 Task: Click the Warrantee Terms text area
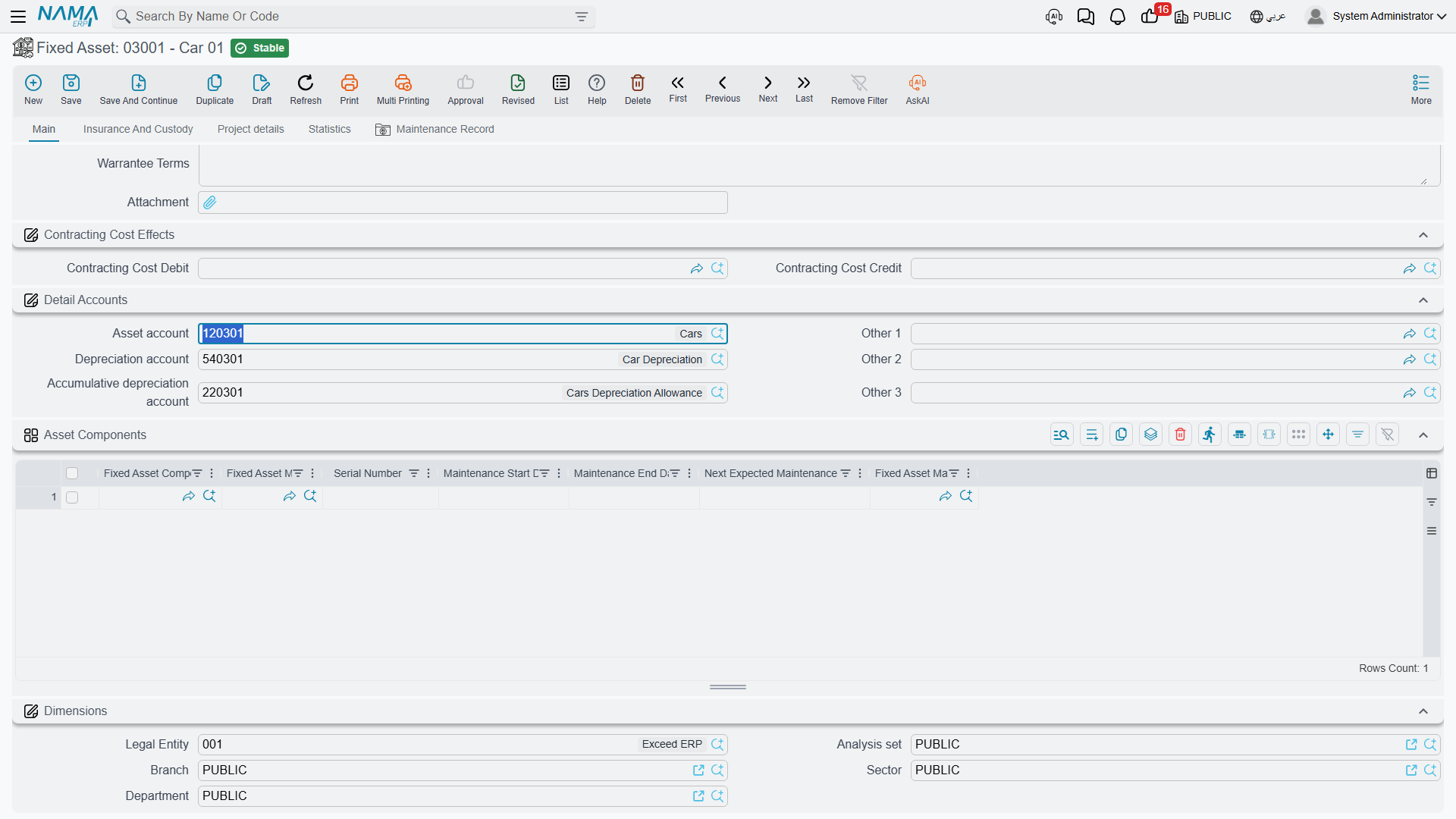(819, 165)
